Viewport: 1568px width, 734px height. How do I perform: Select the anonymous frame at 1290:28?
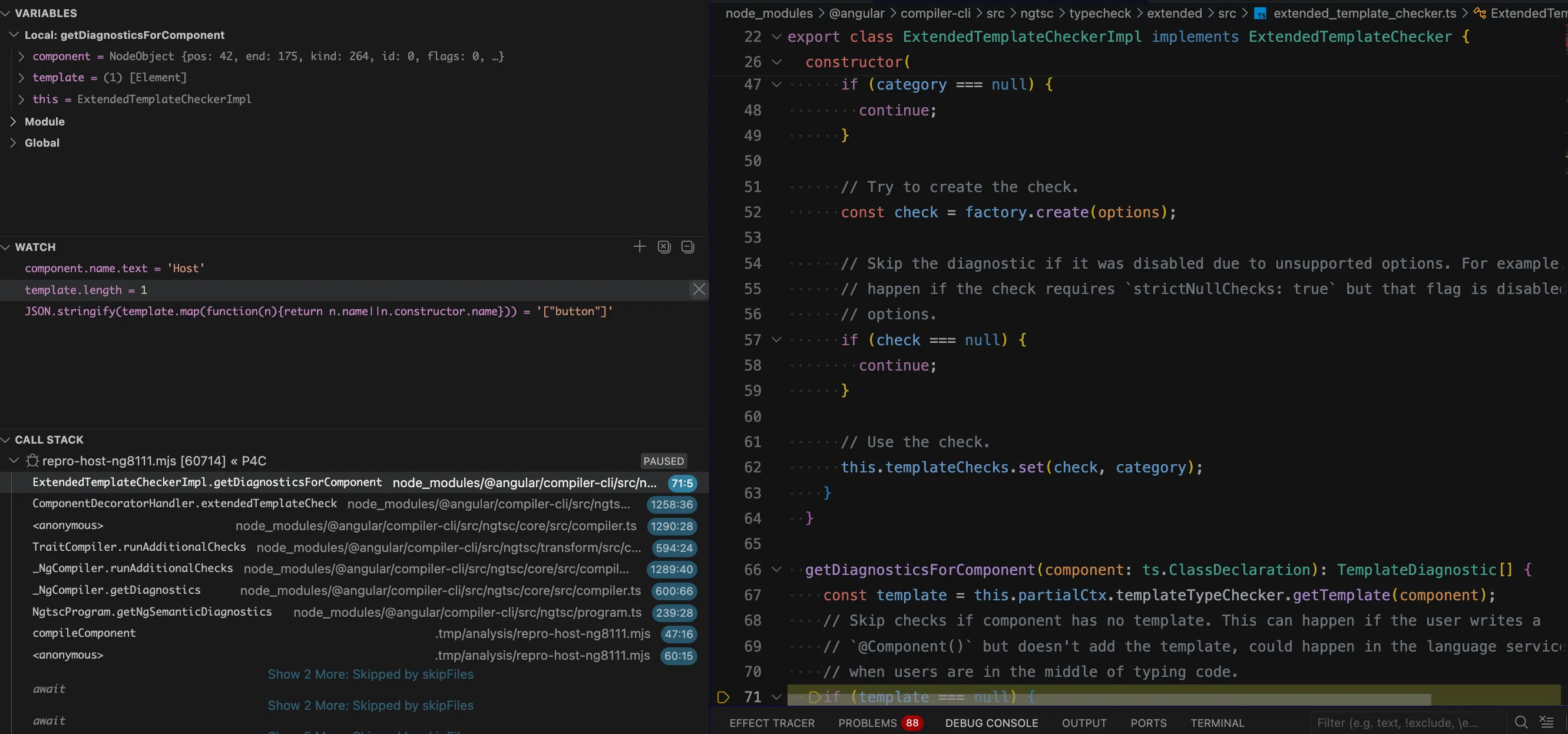[x=354, y=525]
